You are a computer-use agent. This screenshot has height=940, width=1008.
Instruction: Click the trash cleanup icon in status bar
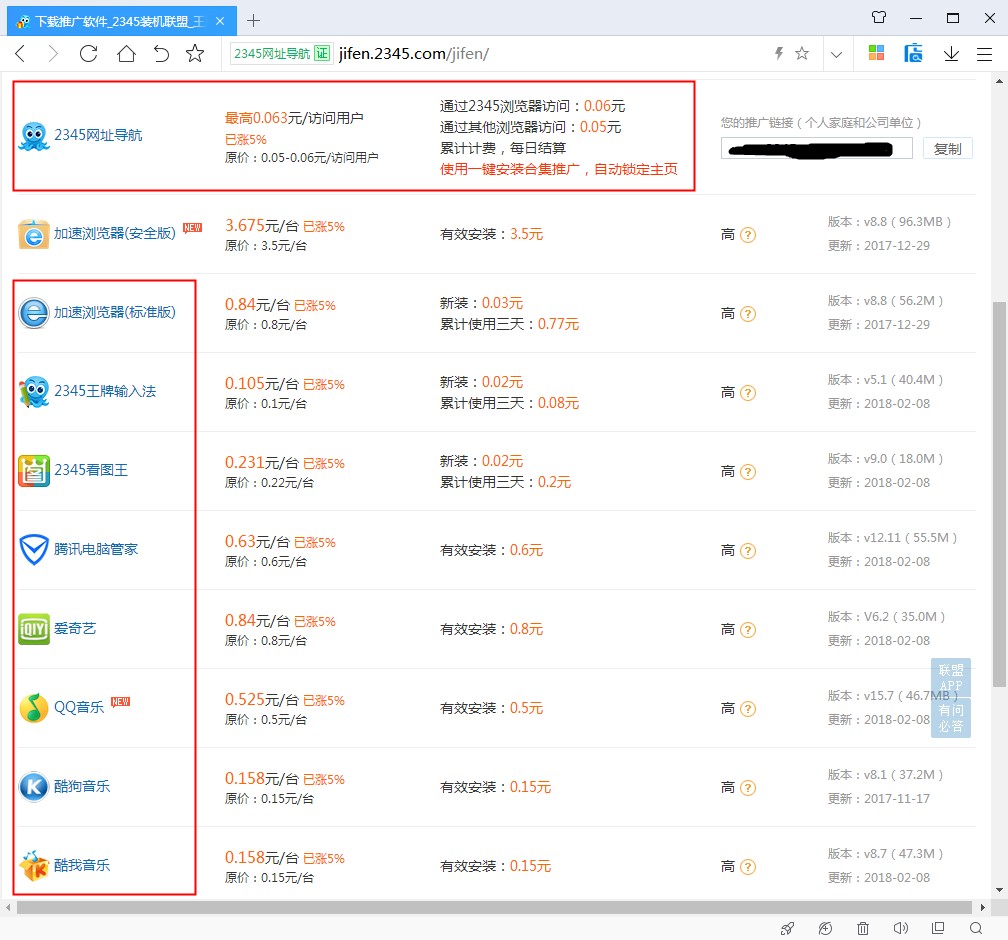point(861,928)
